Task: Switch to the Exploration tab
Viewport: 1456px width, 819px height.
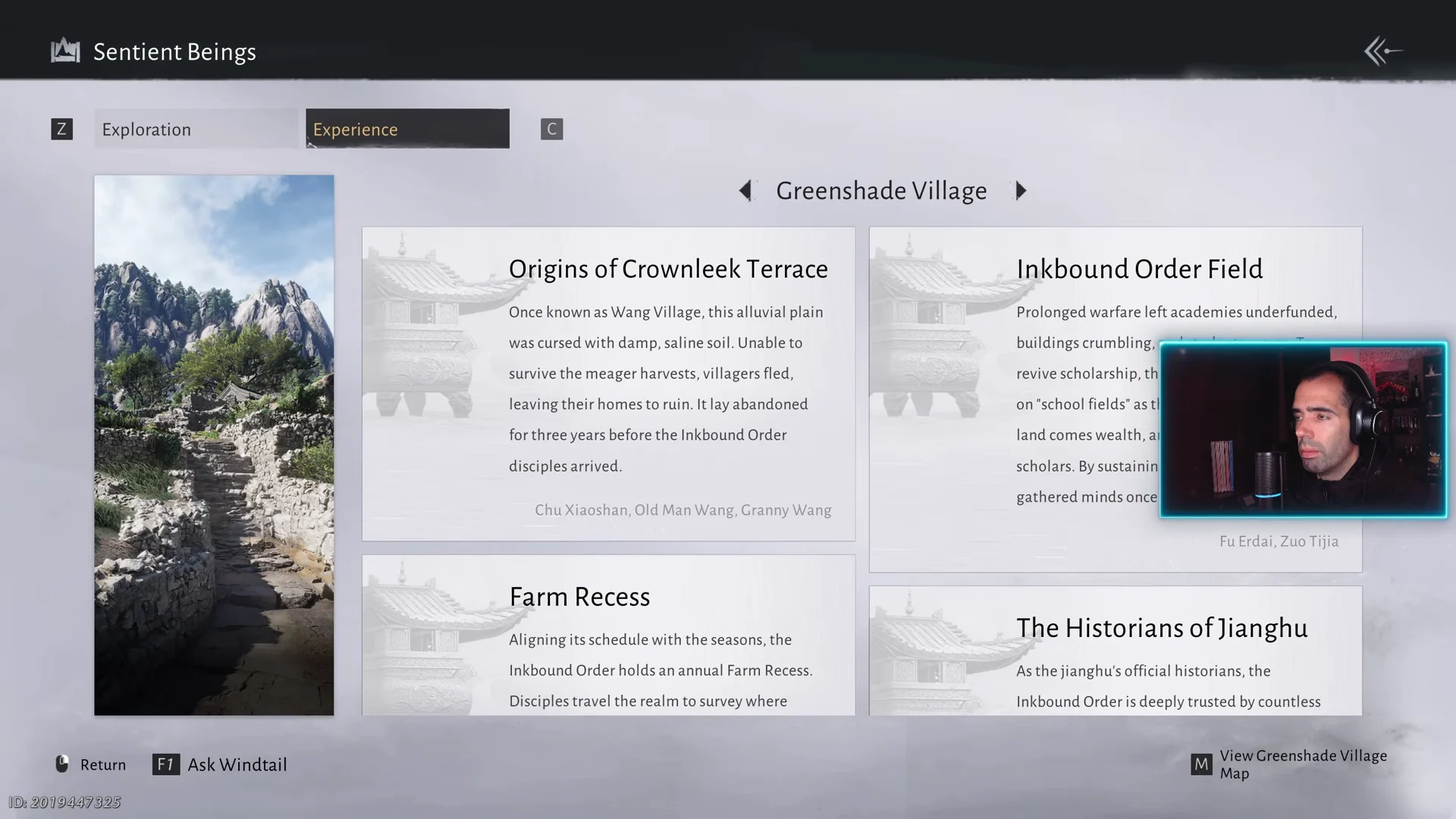Action: 196,129
